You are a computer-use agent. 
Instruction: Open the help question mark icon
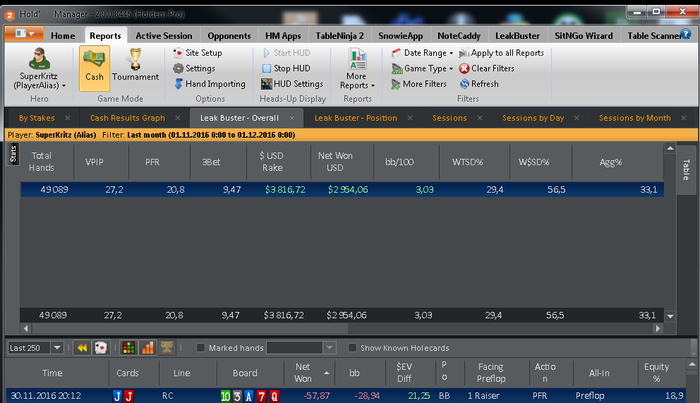[685, 34]
